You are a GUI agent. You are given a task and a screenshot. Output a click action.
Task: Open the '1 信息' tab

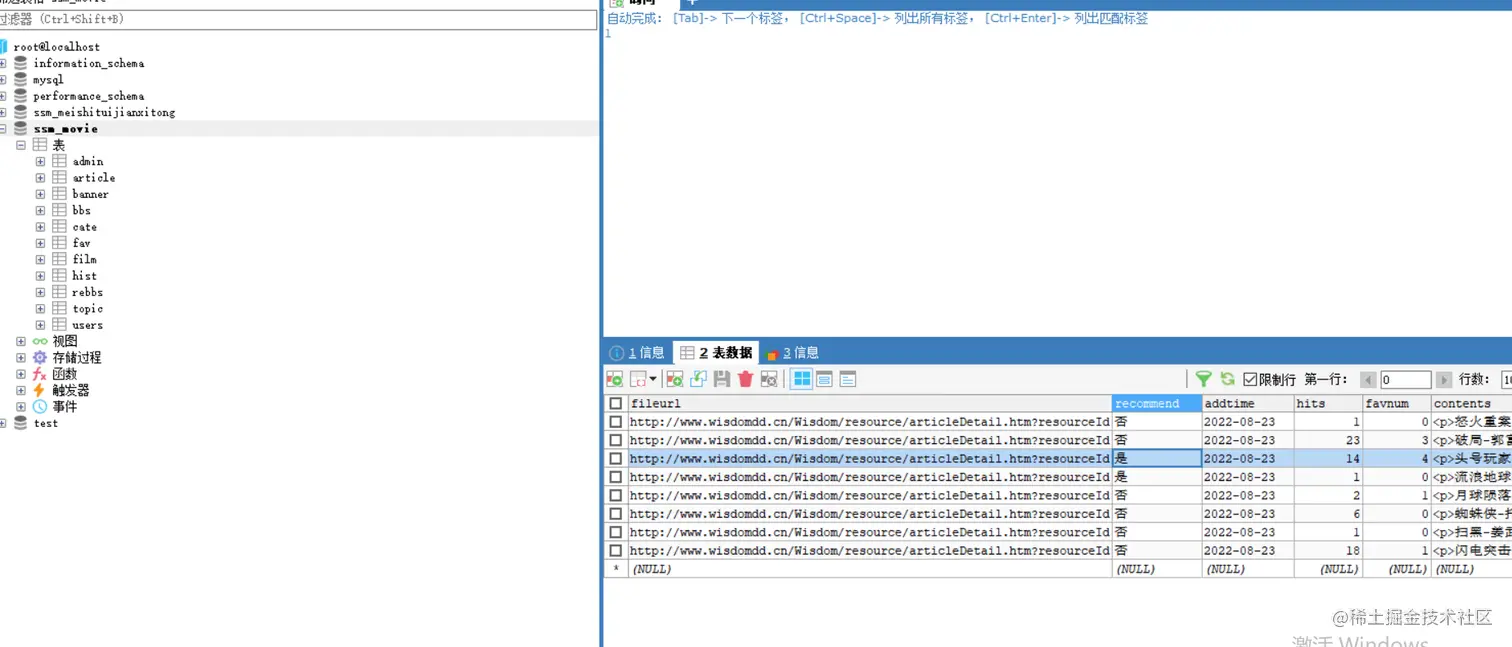pyautogui.click(x=638, y=353)
